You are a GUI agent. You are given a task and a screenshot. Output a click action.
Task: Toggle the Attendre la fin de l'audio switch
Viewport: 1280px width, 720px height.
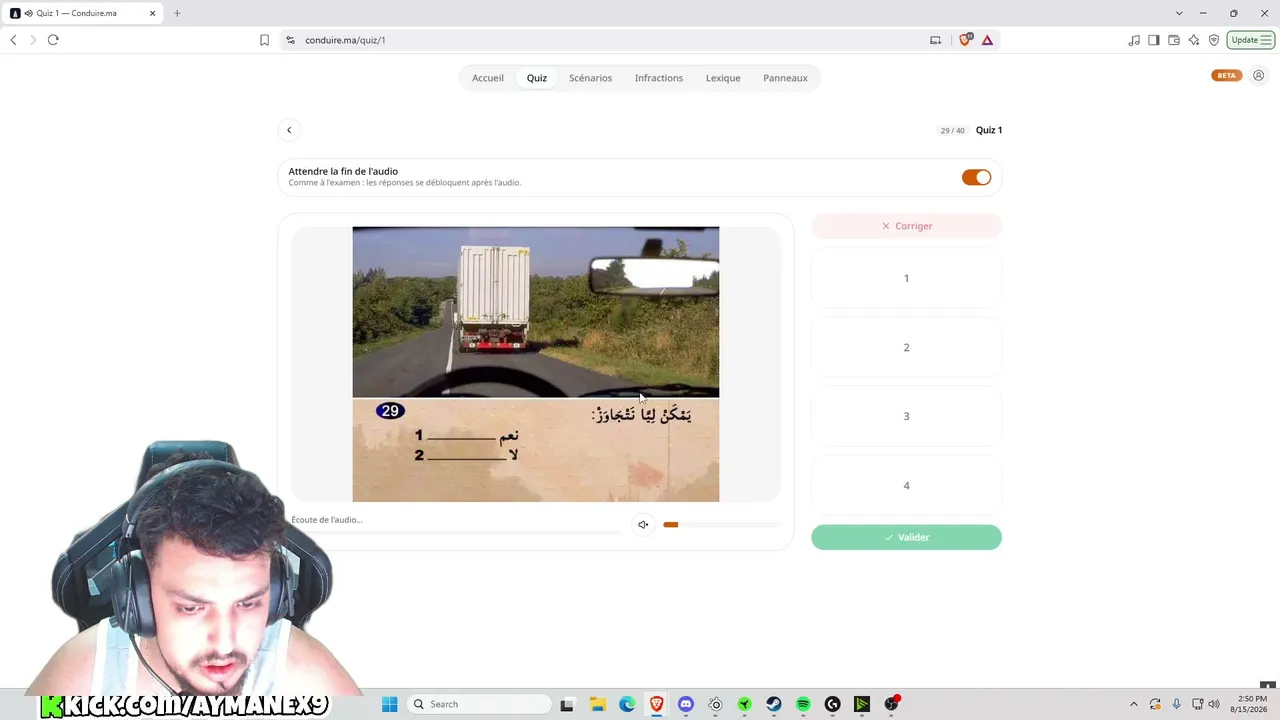click(x=976, y=177)
